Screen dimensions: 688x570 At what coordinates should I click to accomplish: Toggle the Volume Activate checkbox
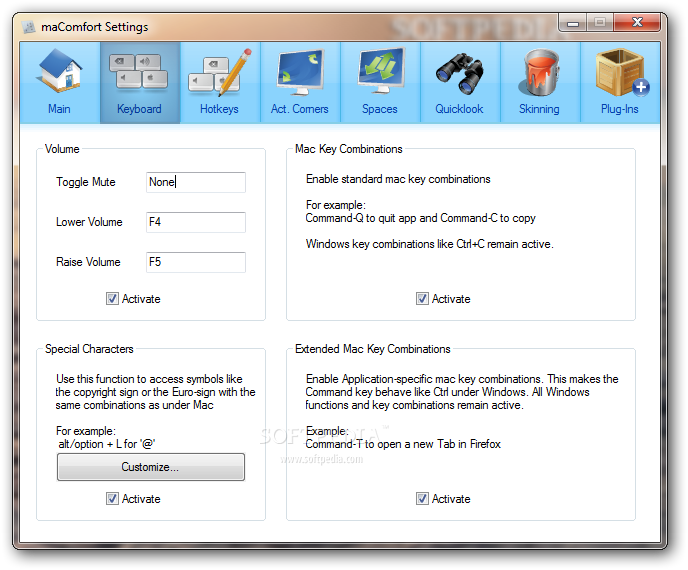[112, 299]
